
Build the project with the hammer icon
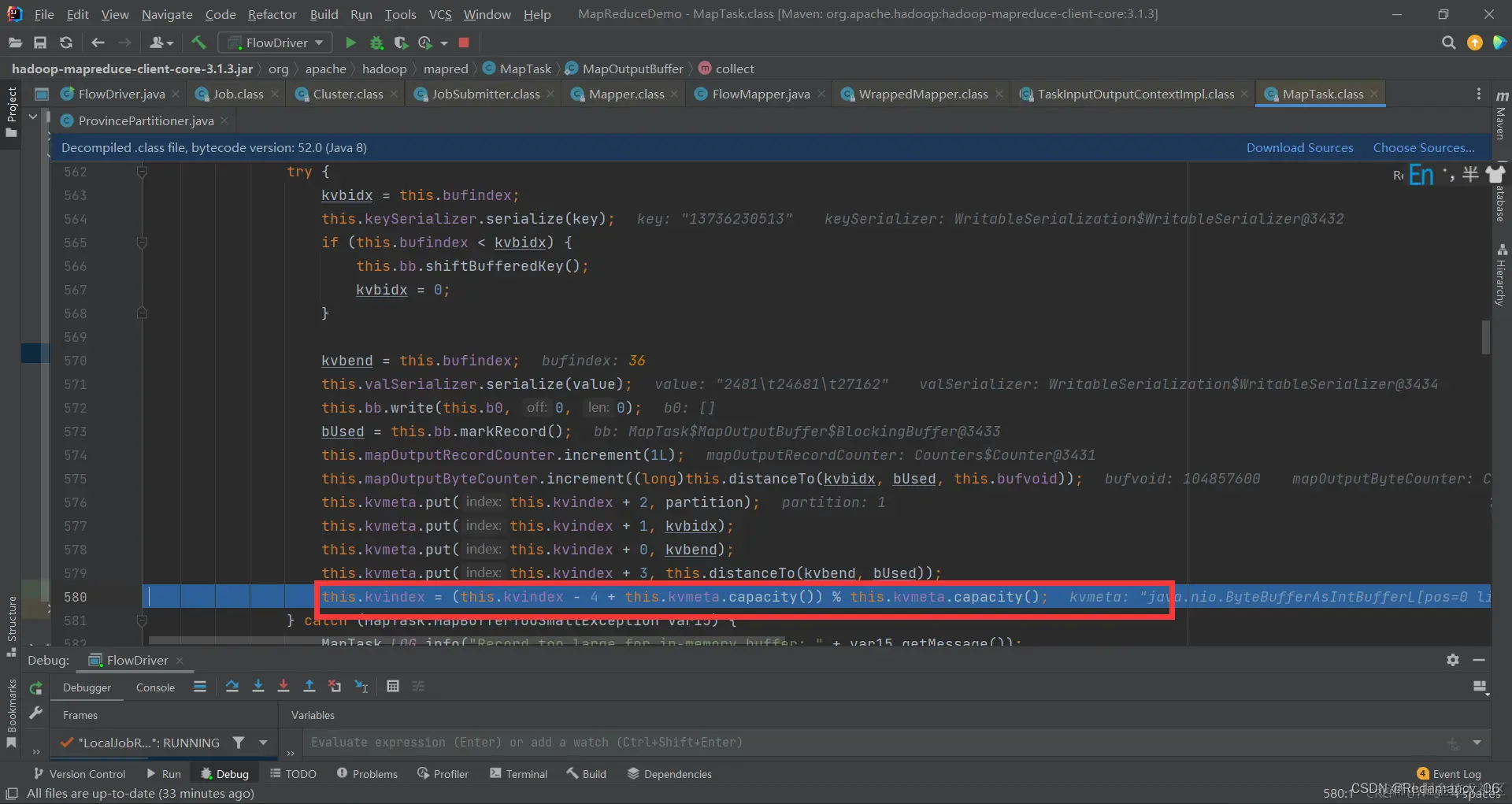(x=198, y=43)
